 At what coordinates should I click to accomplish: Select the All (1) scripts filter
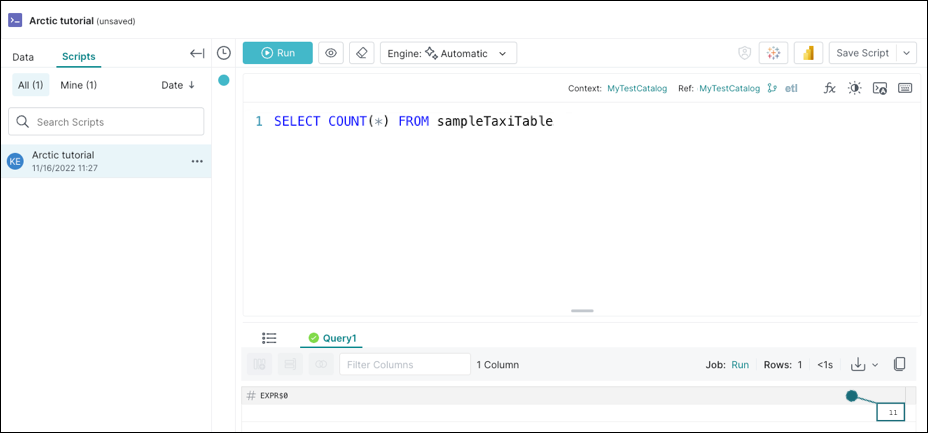coord(31,85)
